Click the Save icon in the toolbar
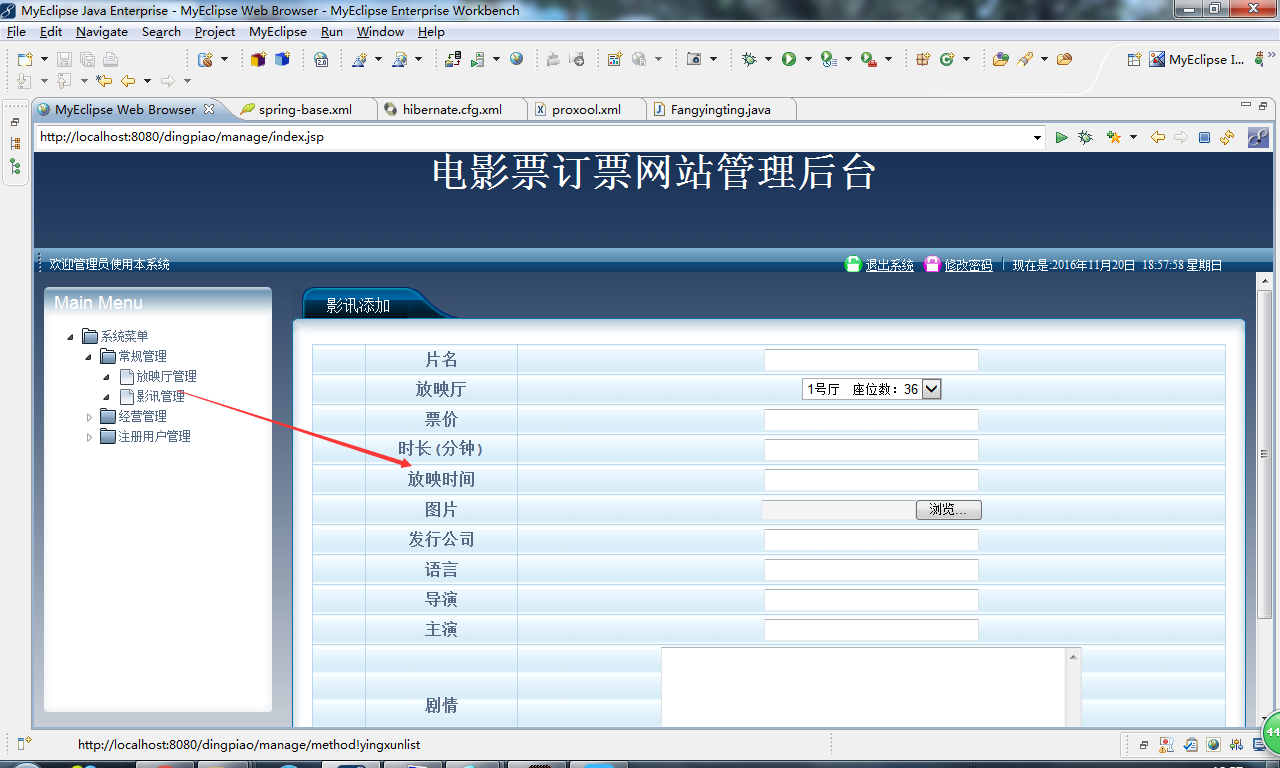Screen dimensions: 1280x768 (64, 60)
